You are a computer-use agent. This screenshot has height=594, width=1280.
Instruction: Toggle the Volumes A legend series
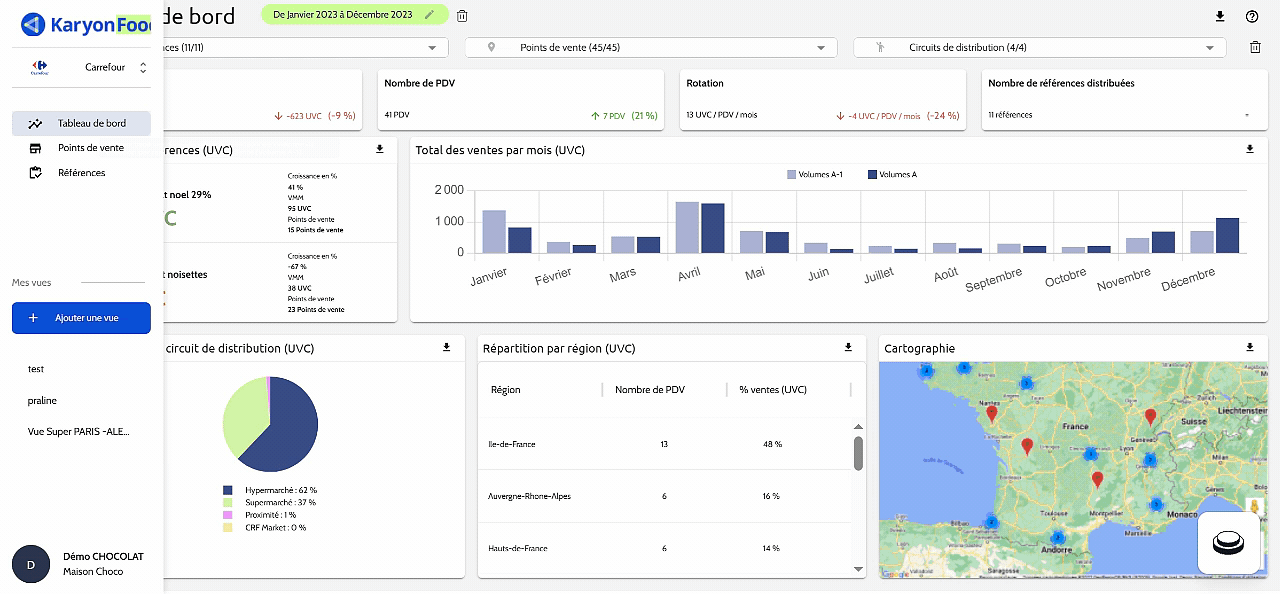tap(892, 175)
